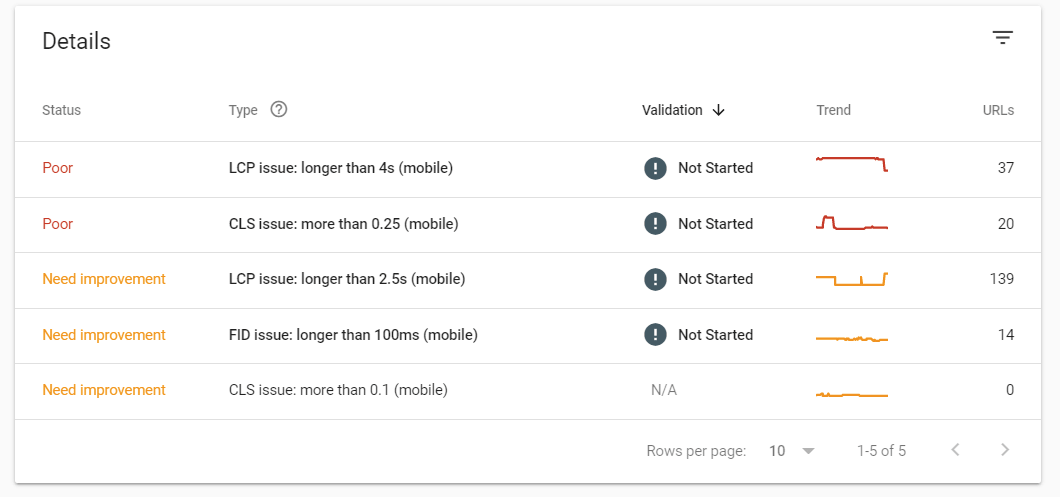
Task: Click the Trend column header
Action: click(834, 110)
